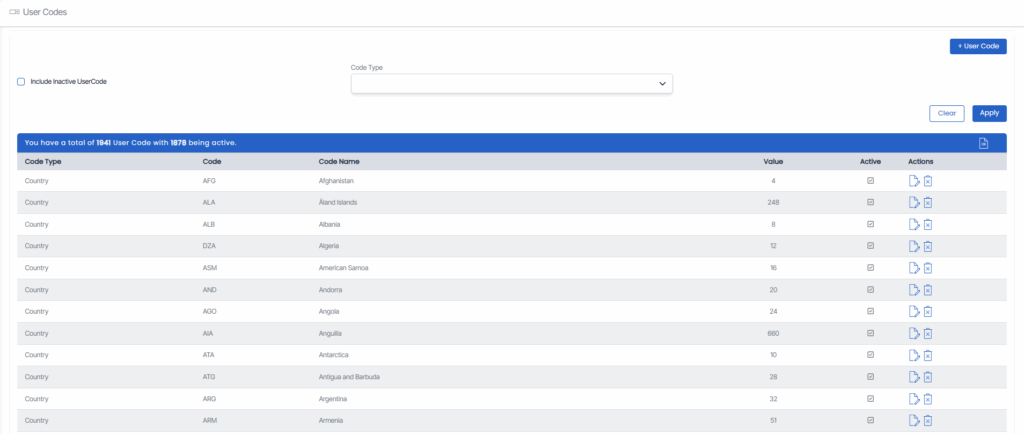Click the + User Code button
The height and width of the screenshot is (434, 1024).
978,46
